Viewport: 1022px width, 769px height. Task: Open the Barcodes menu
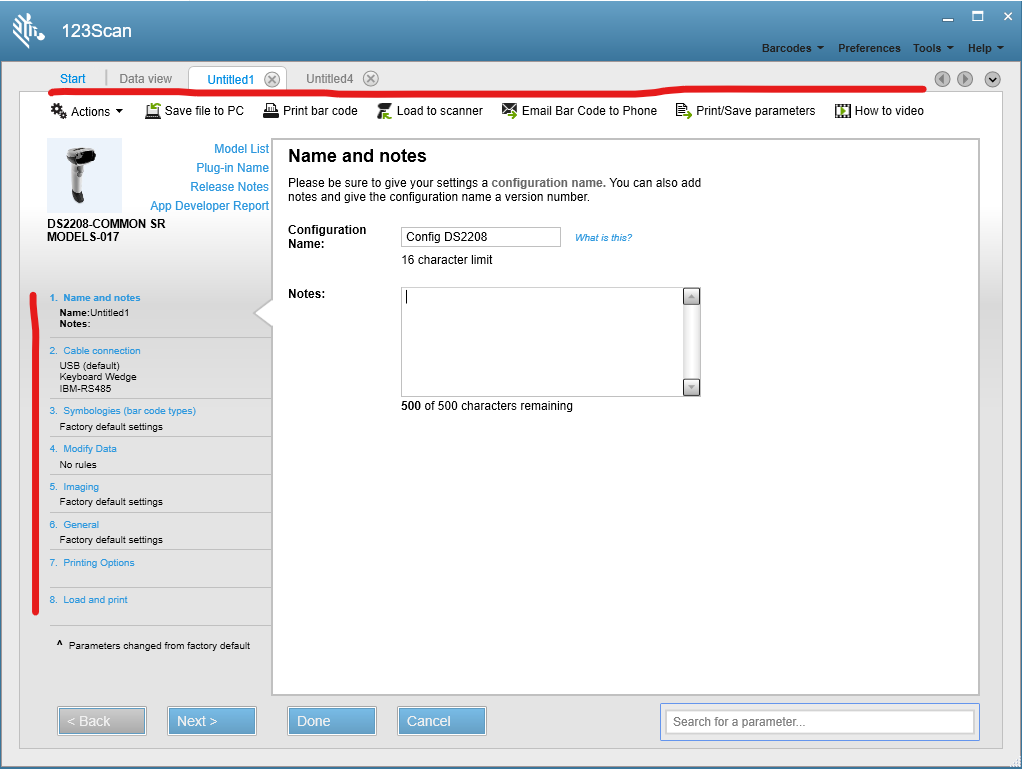[793, 48]
